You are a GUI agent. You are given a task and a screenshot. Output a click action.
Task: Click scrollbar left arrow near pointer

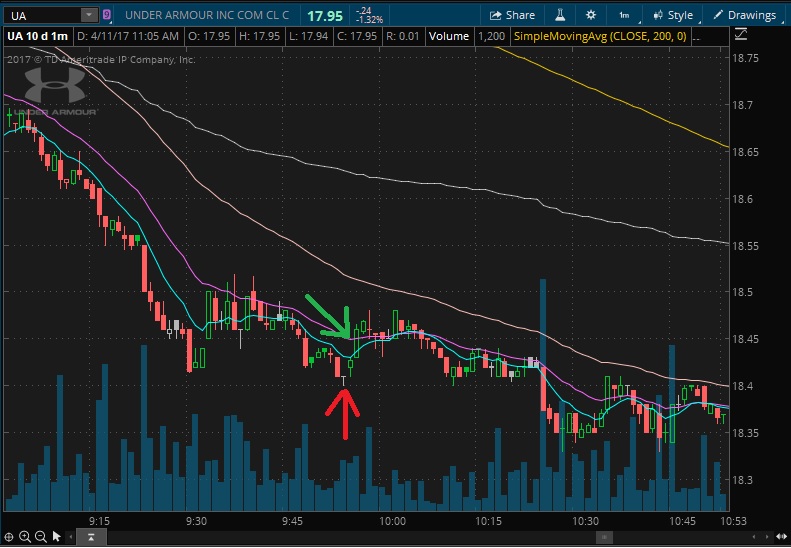coord(71,537)
